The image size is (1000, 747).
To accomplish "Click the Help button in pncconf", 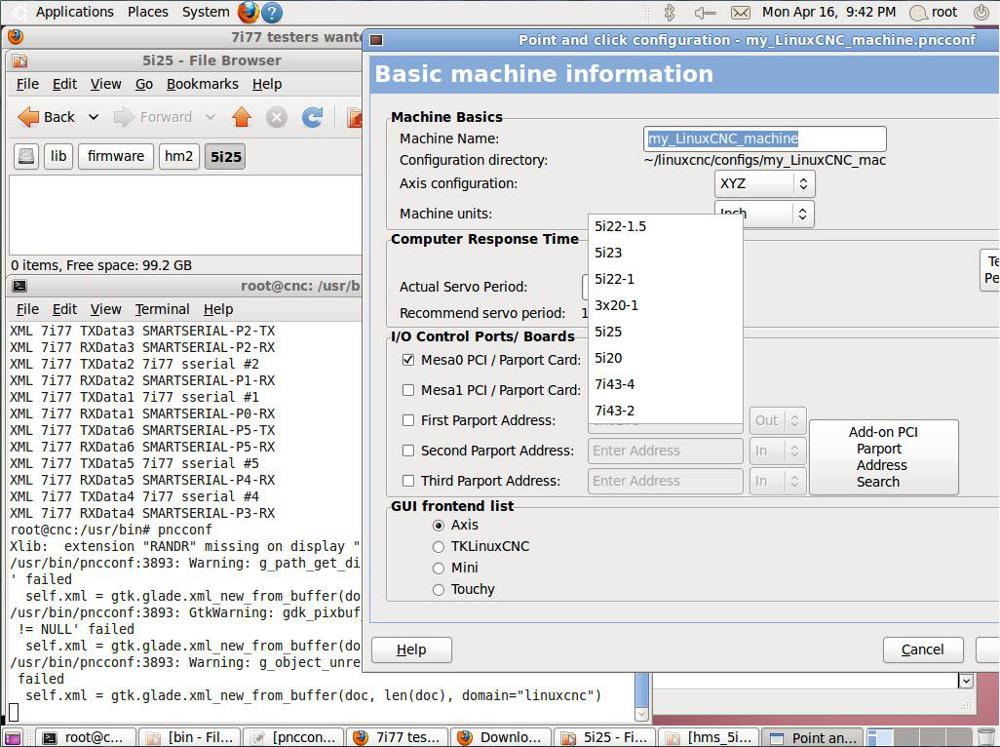I will click(x=411, y=650).
